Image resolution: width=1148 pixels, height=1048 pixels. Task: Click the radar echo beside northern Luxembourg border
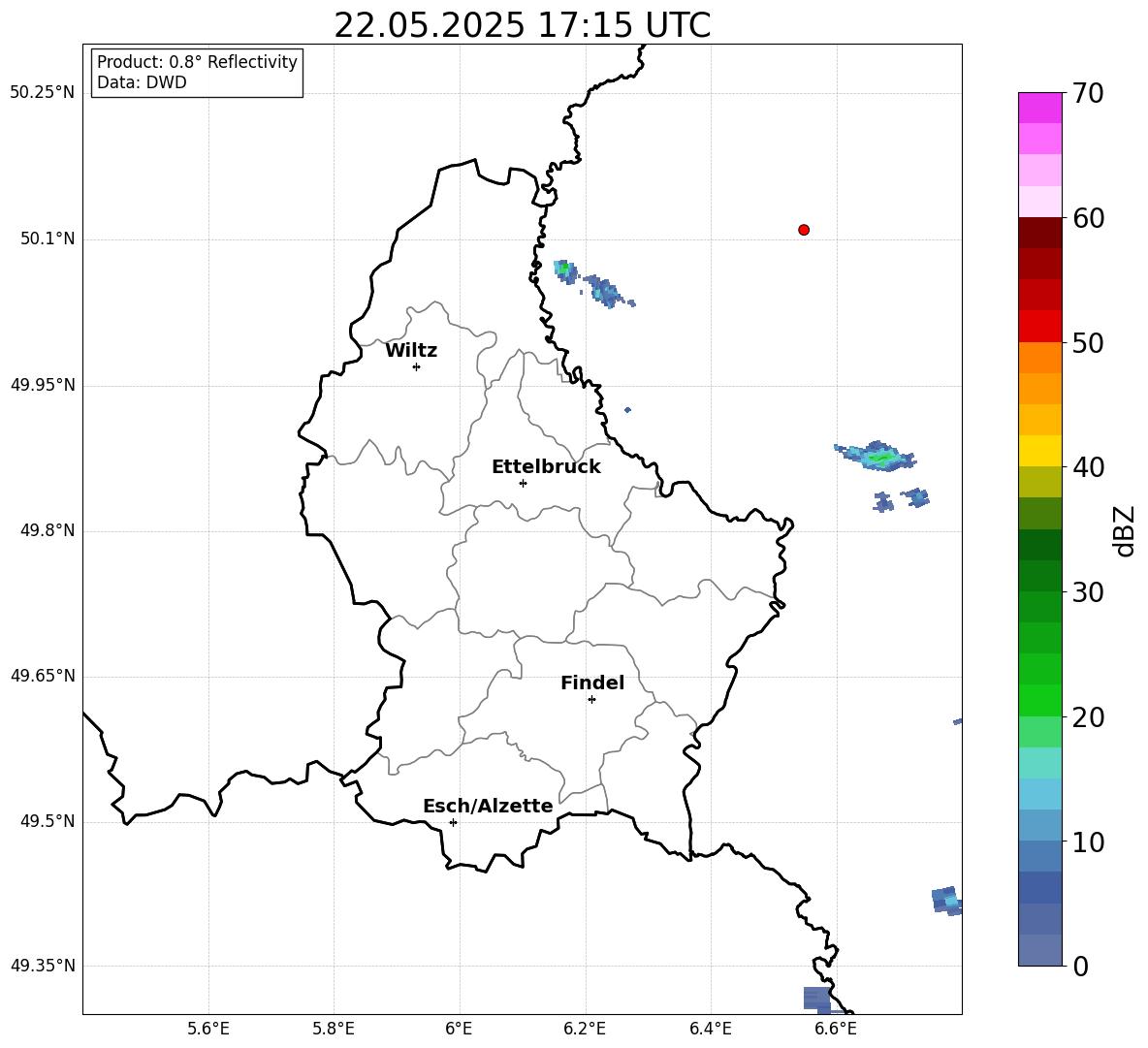coord(565,270)
